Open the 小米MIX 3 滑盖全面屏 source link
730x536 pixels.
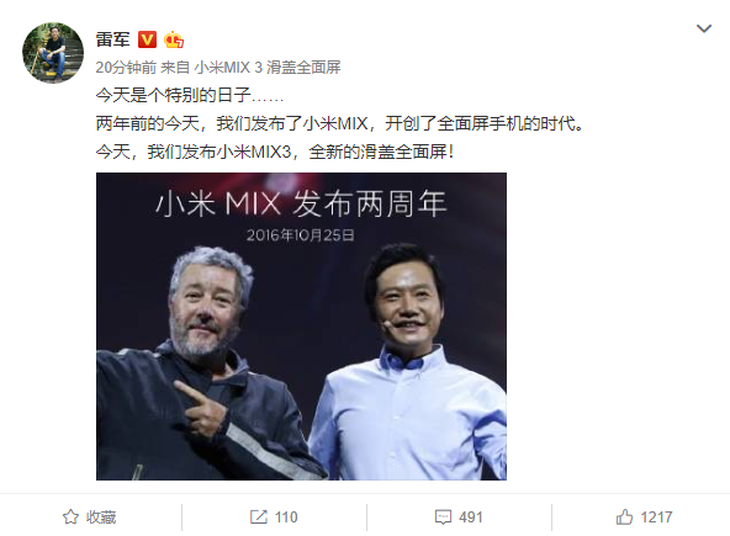click(267, 68)
